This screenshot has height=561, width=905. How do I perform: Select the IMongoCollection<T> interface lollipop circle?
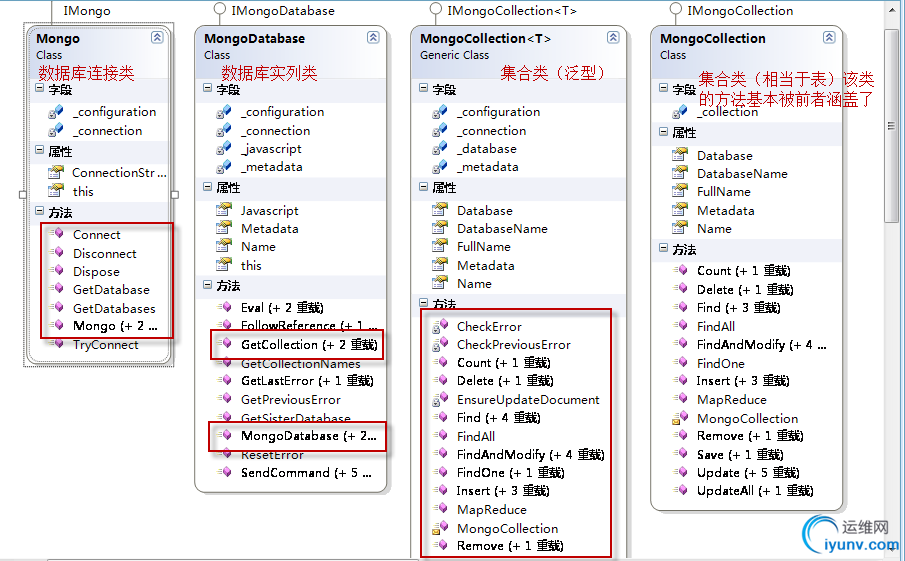[x=436, y=9]
